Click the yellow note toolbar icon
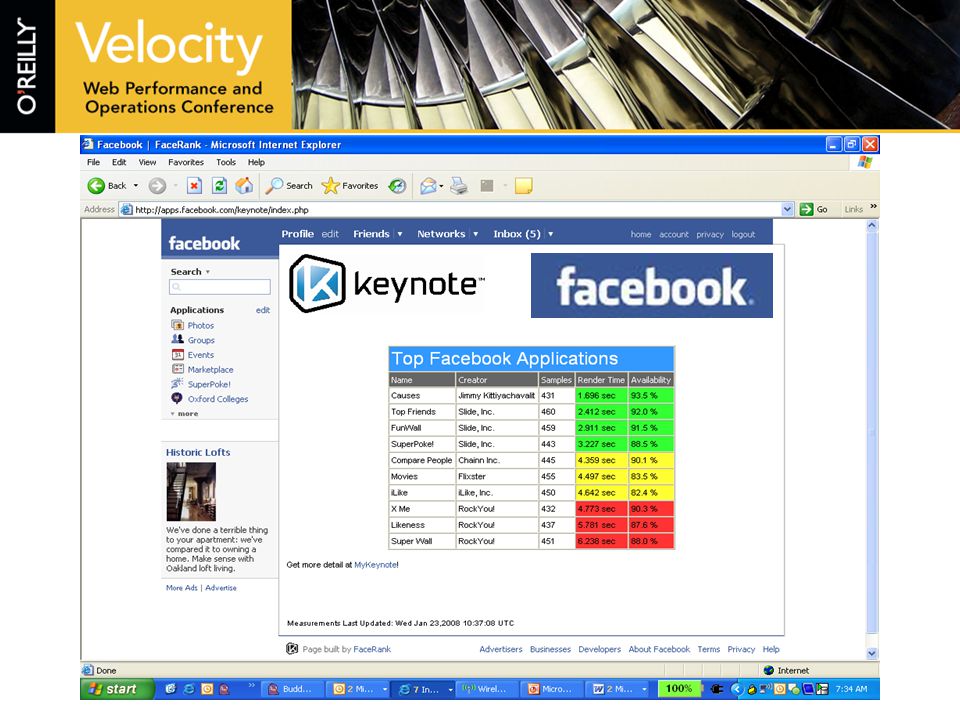The height and width of the screenshot is (720, 960). click(523, 186)
